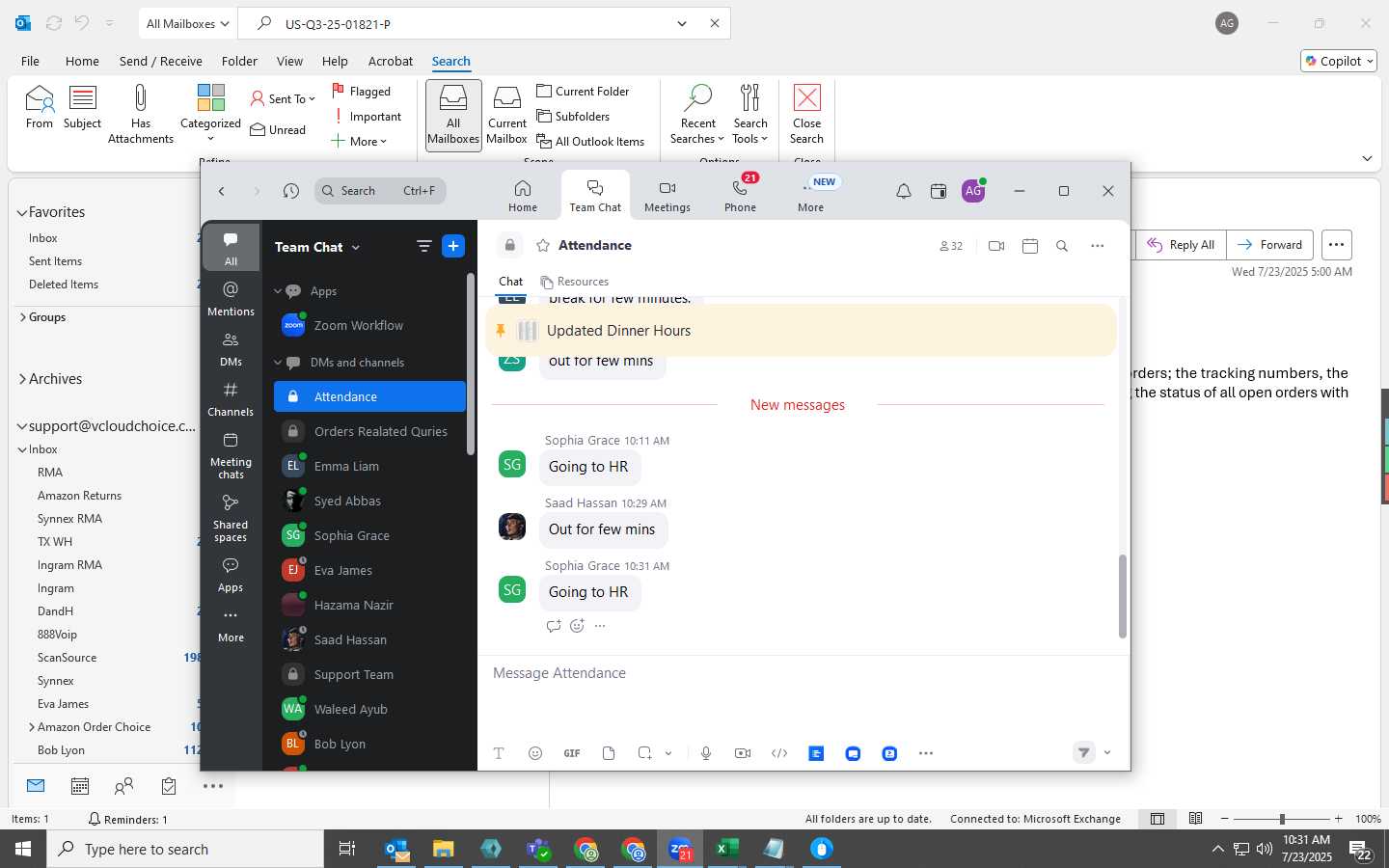
Task: Click the Zoom chat search field
Action: point(380,191)
